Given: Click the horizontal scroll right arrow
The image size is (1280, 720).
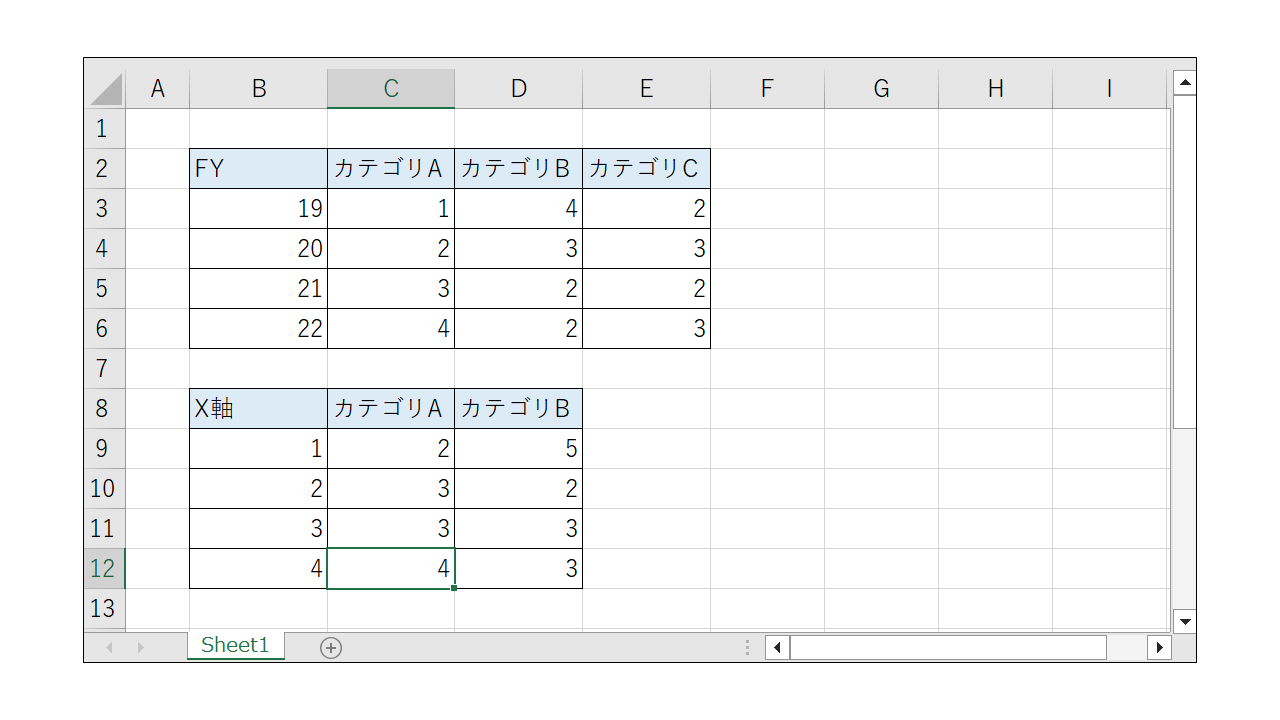Looking at the screenshot, I should pyautogui.click(x=1159, y=647).
